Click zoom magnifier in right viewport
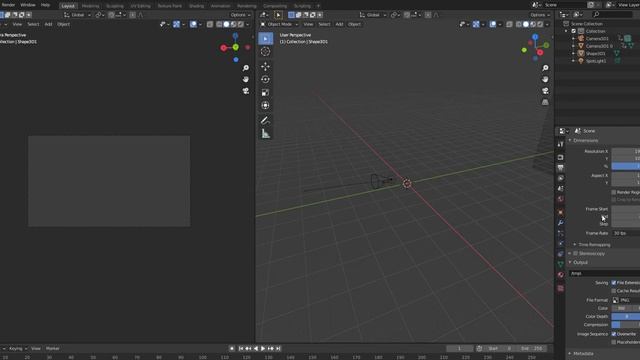 545,68
